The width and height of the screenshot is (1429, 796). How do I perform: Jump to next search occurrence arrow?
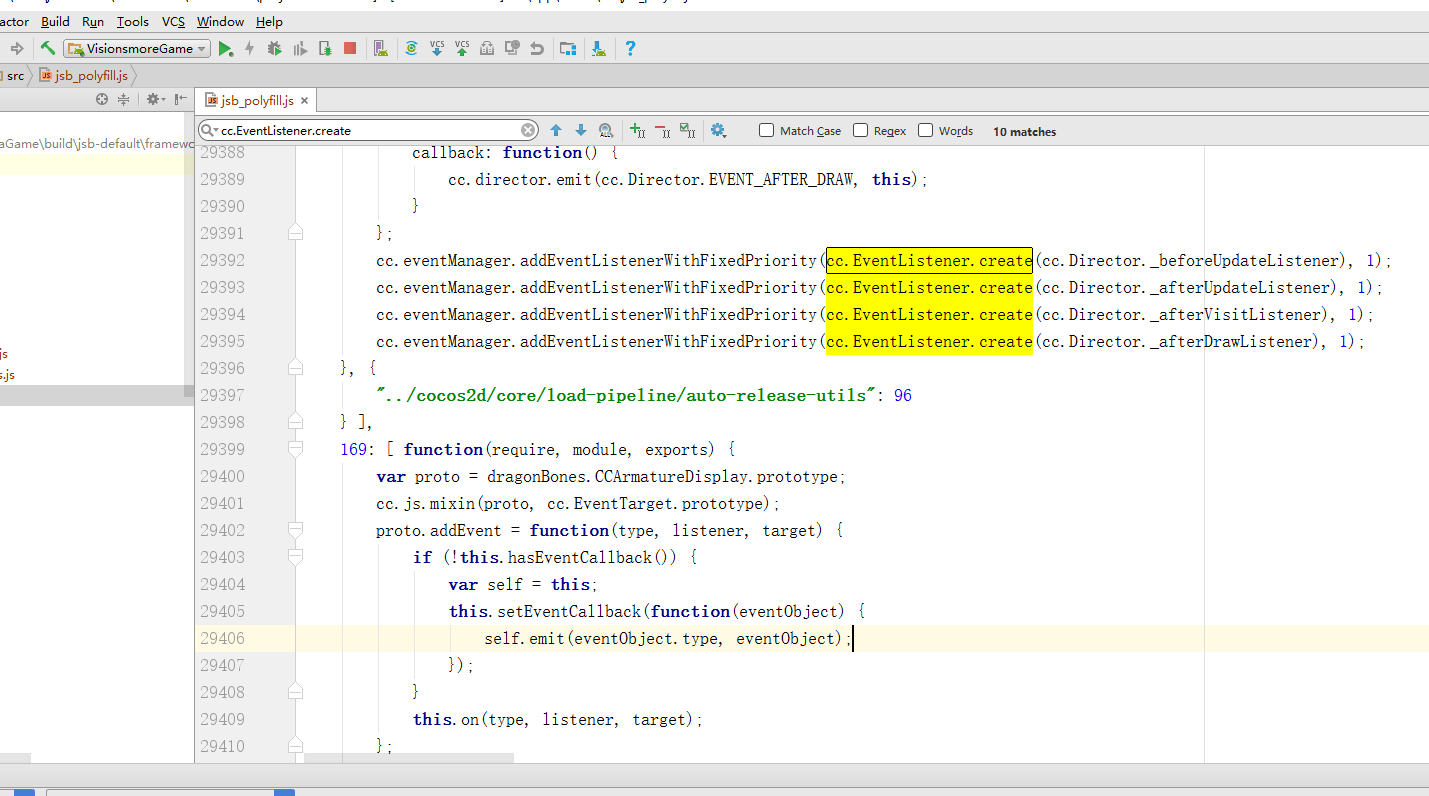coord(581,130)
